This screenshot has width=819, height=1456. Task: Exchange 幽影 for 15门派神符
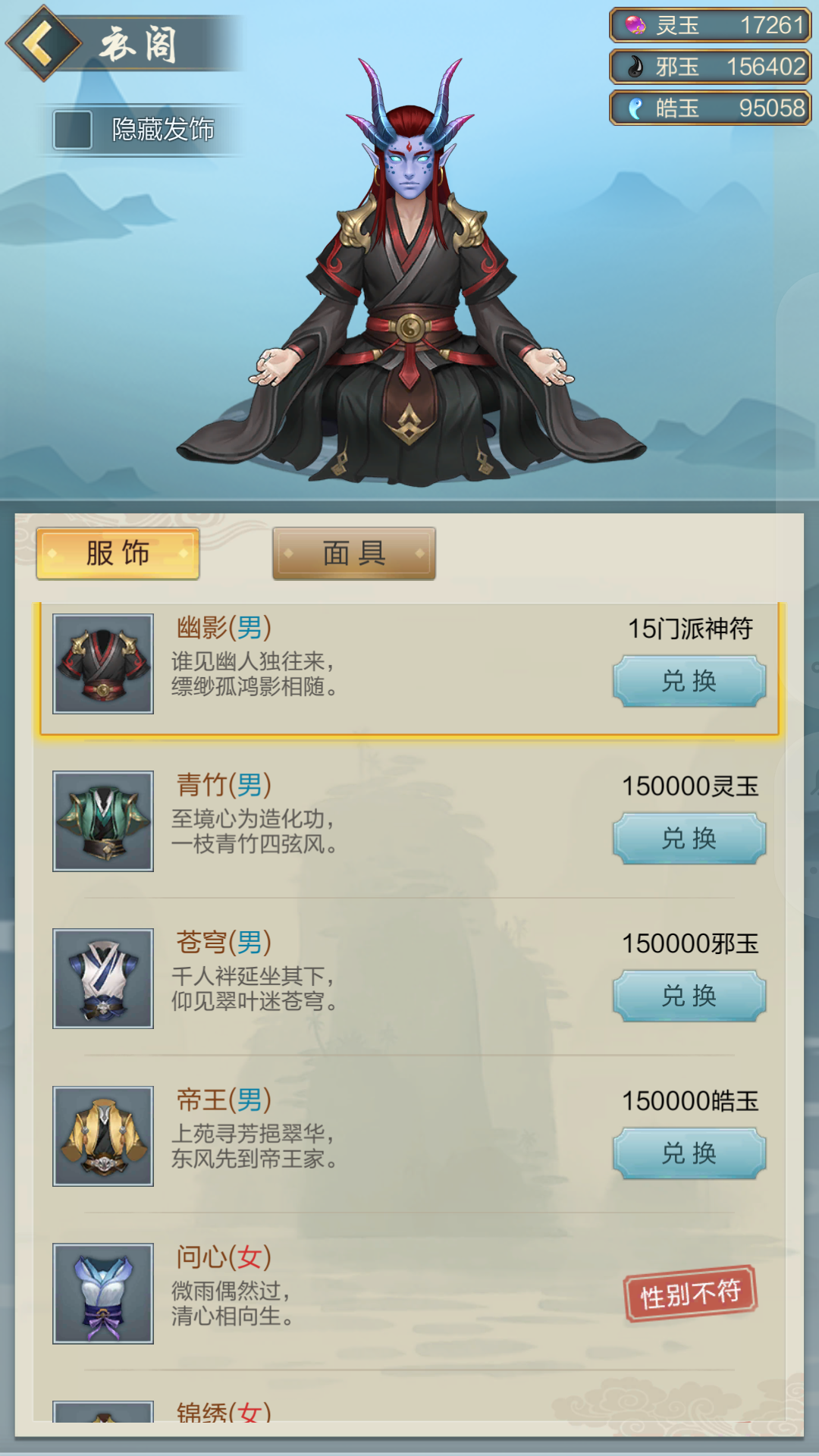click(689, 681)
